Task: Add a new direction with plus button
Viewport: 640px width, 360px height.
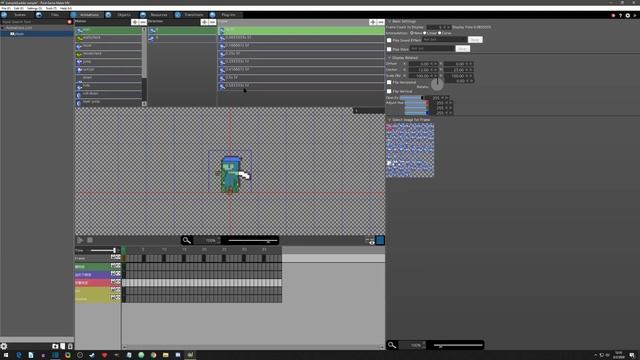Action: coord(204,22)
